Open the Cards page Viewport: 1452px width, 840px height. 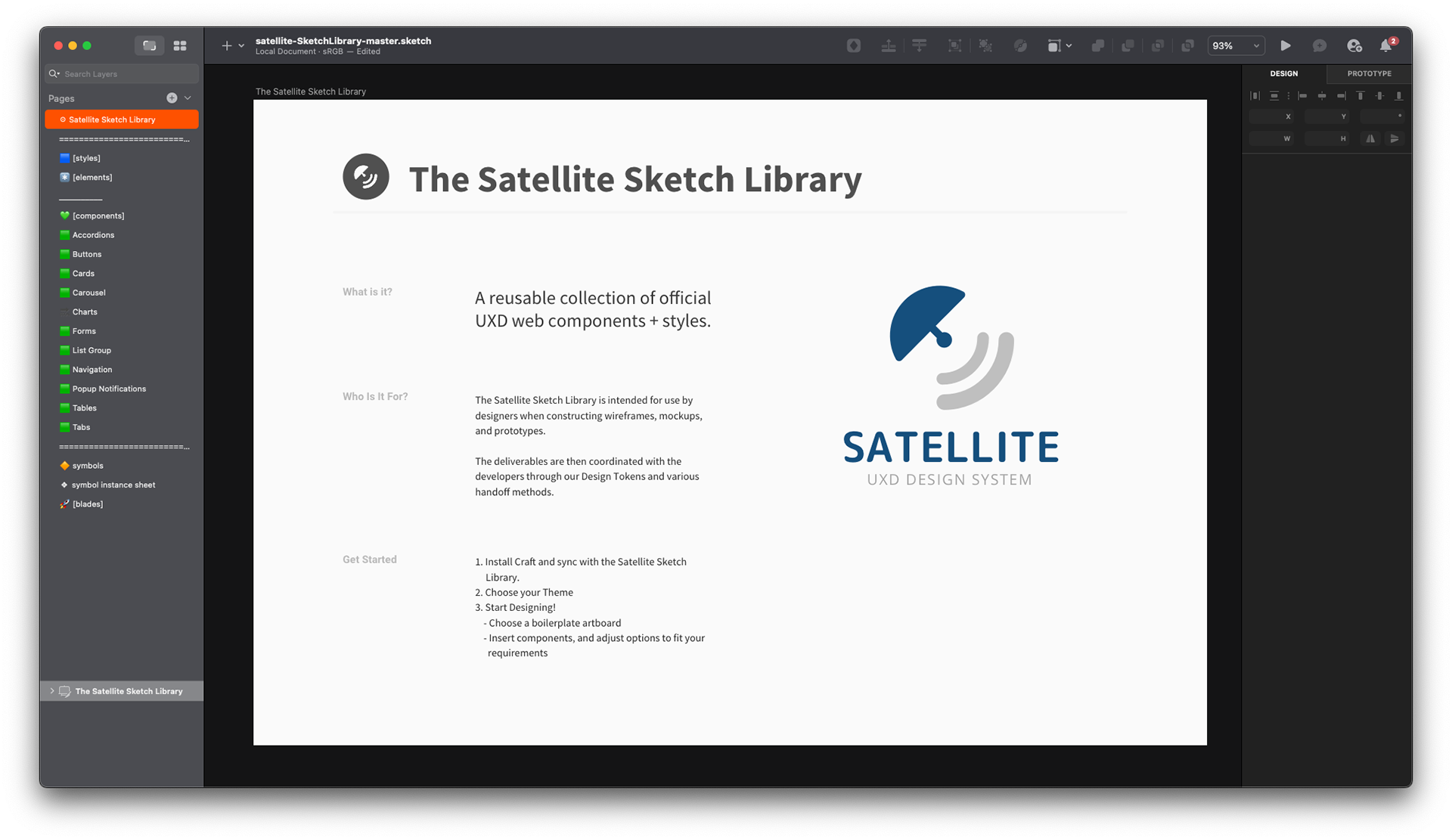point(122,274)
